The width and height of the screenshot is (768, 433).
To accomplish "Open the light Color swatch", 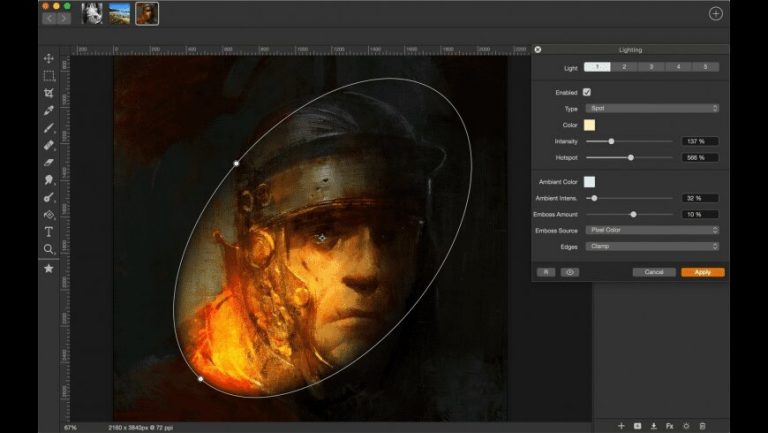I will [590, 125].
